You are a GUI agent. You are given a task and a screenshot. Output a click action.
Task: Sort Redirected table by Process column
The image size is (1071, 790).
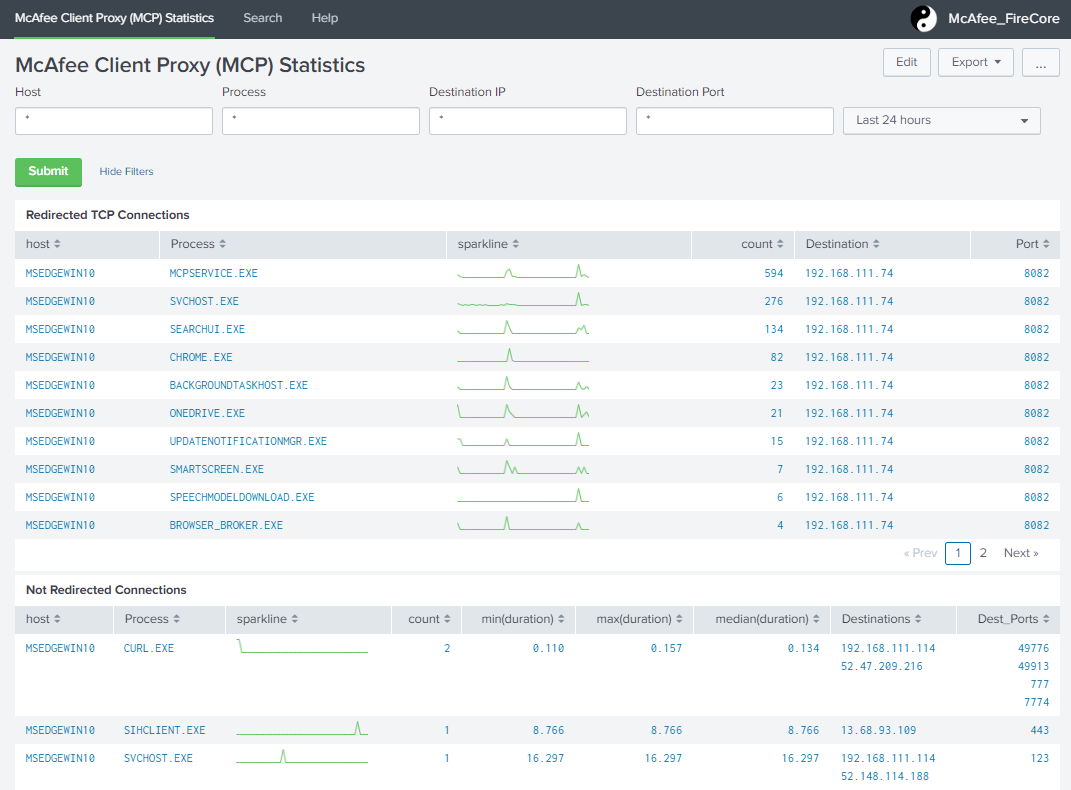point(198,244)
